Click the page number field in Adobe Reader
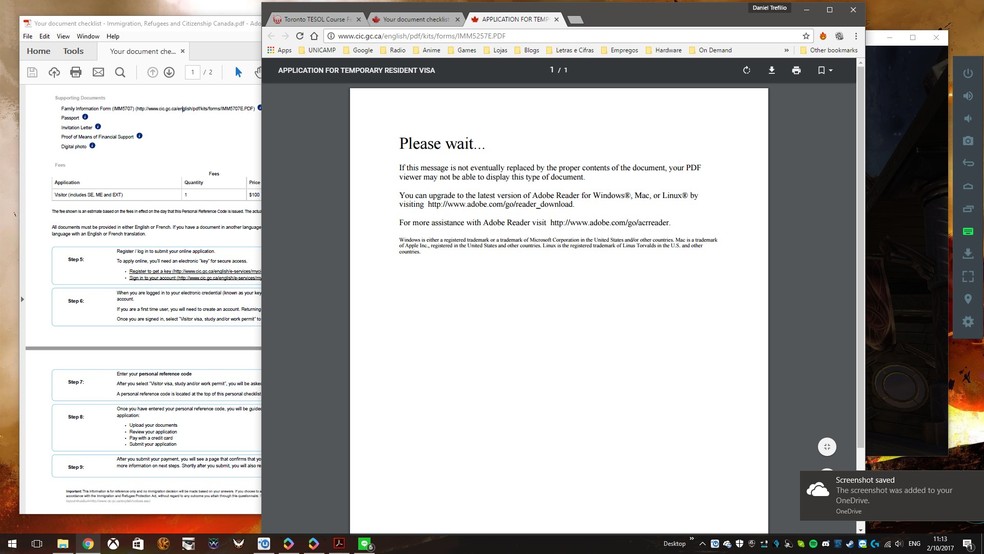Viewport: 984px width, 554px height. 193,73
